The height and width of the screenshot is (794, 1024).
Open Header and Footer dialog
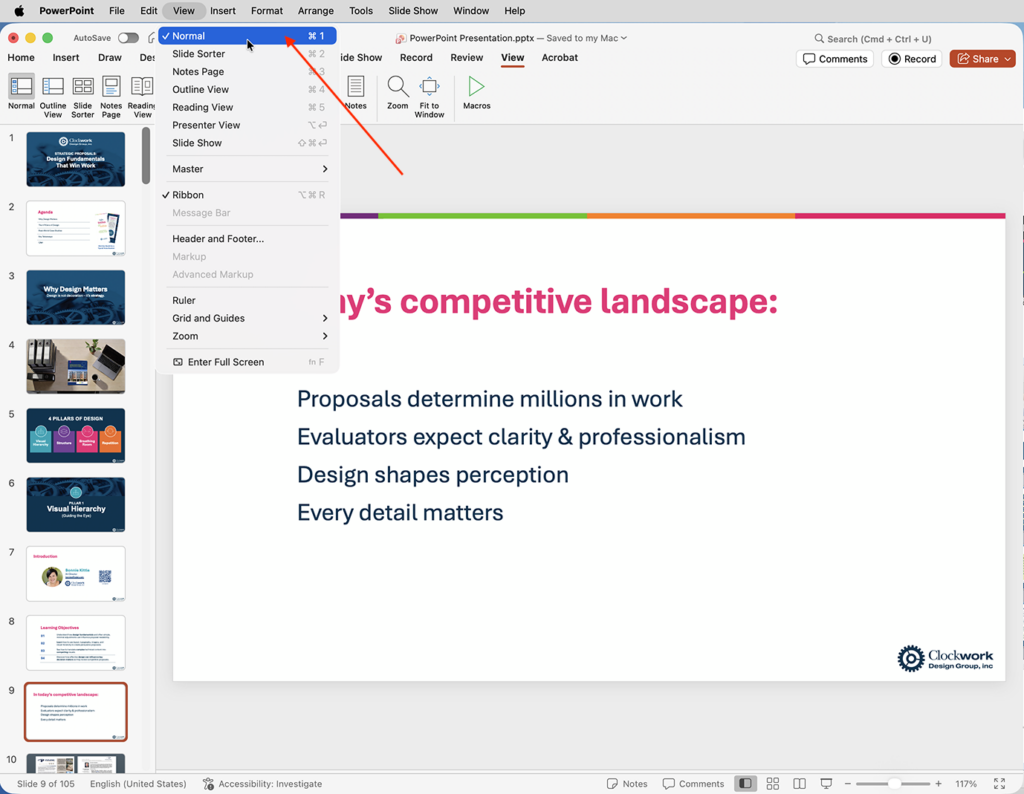(x=248, y=239)
